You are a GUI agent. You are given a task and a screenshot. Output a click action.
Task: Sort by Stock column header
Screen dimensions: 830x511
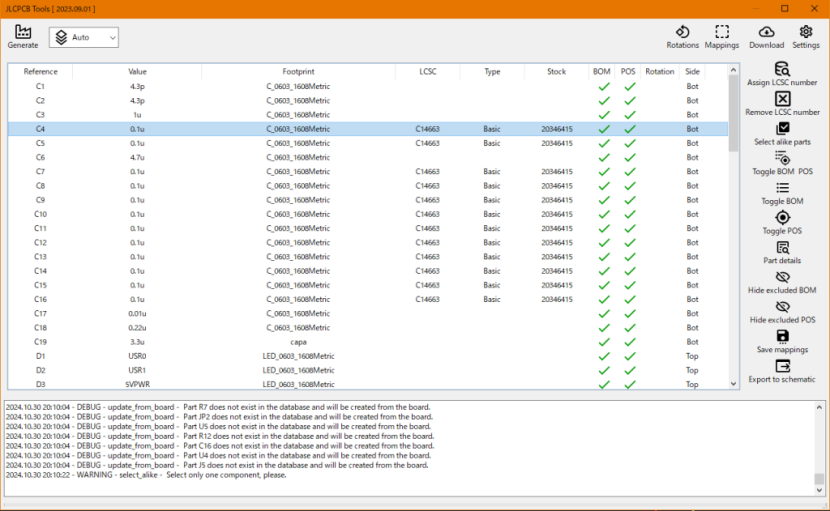click(557, 72)
